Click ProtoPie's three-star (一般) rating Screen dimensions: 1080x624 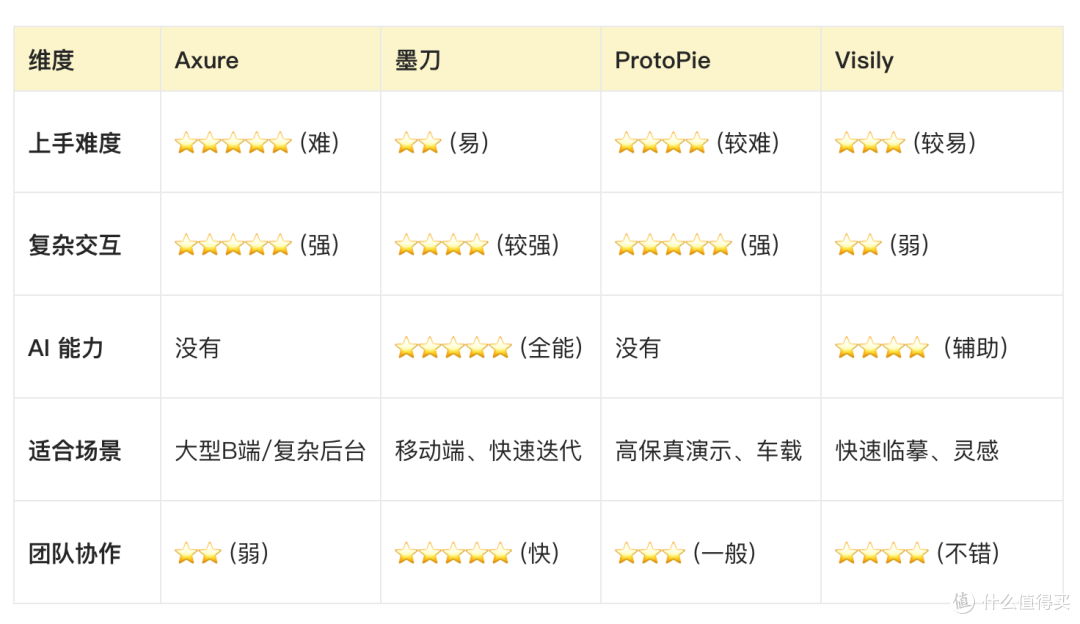[x=685, y=553]
